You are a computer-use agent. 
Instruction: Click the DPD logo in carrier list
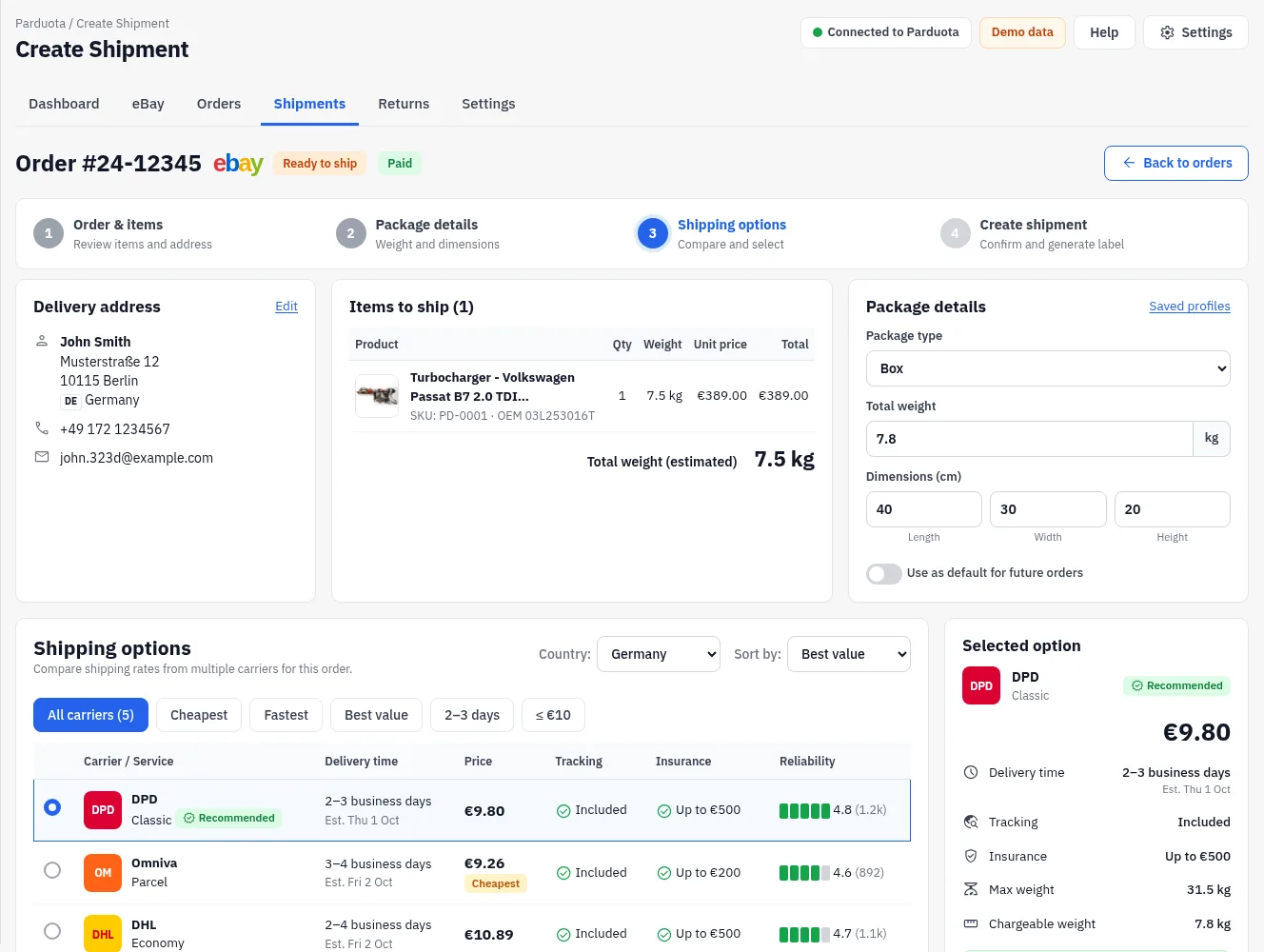click(x=103, y=810)
